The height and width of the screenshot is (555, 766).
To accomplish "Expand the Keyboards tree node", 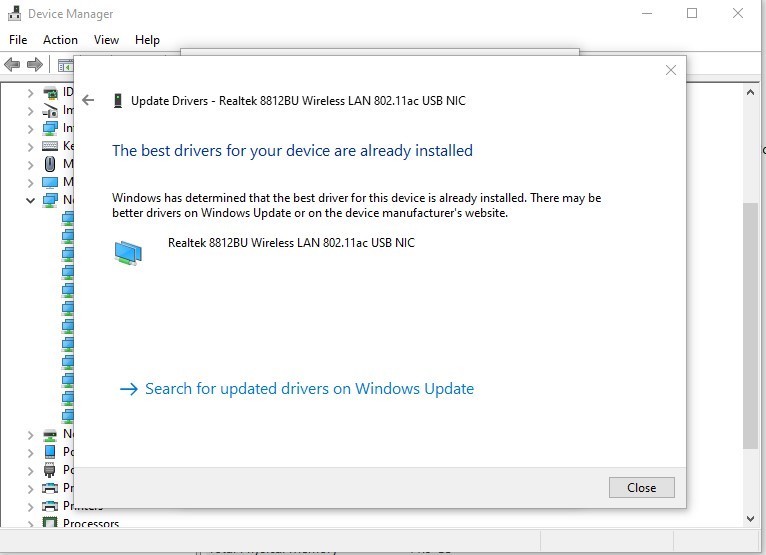I will (x=30, y=147).
